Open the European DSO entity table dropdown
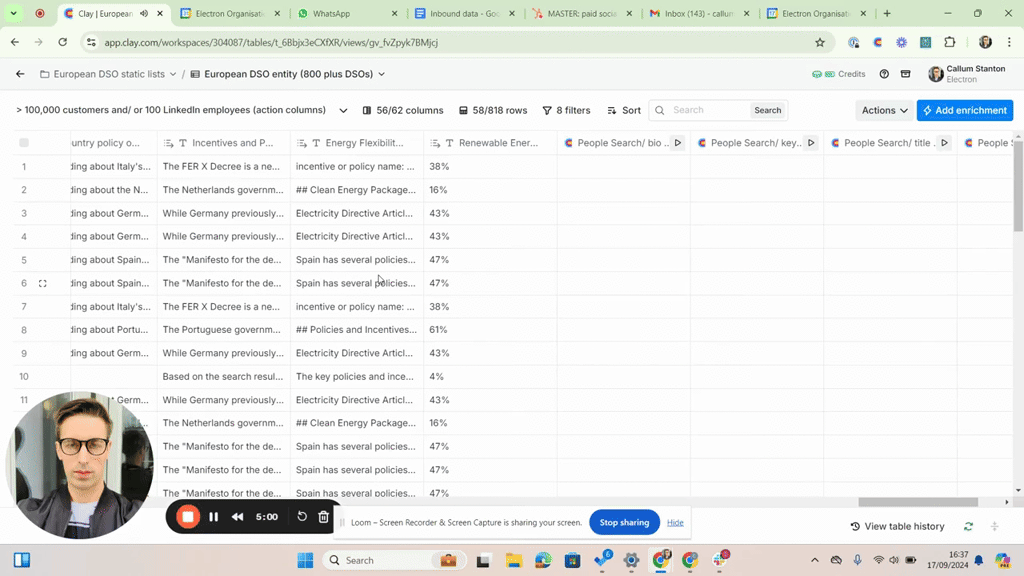Screen dimensions: 1024x576 pos(381,74)
